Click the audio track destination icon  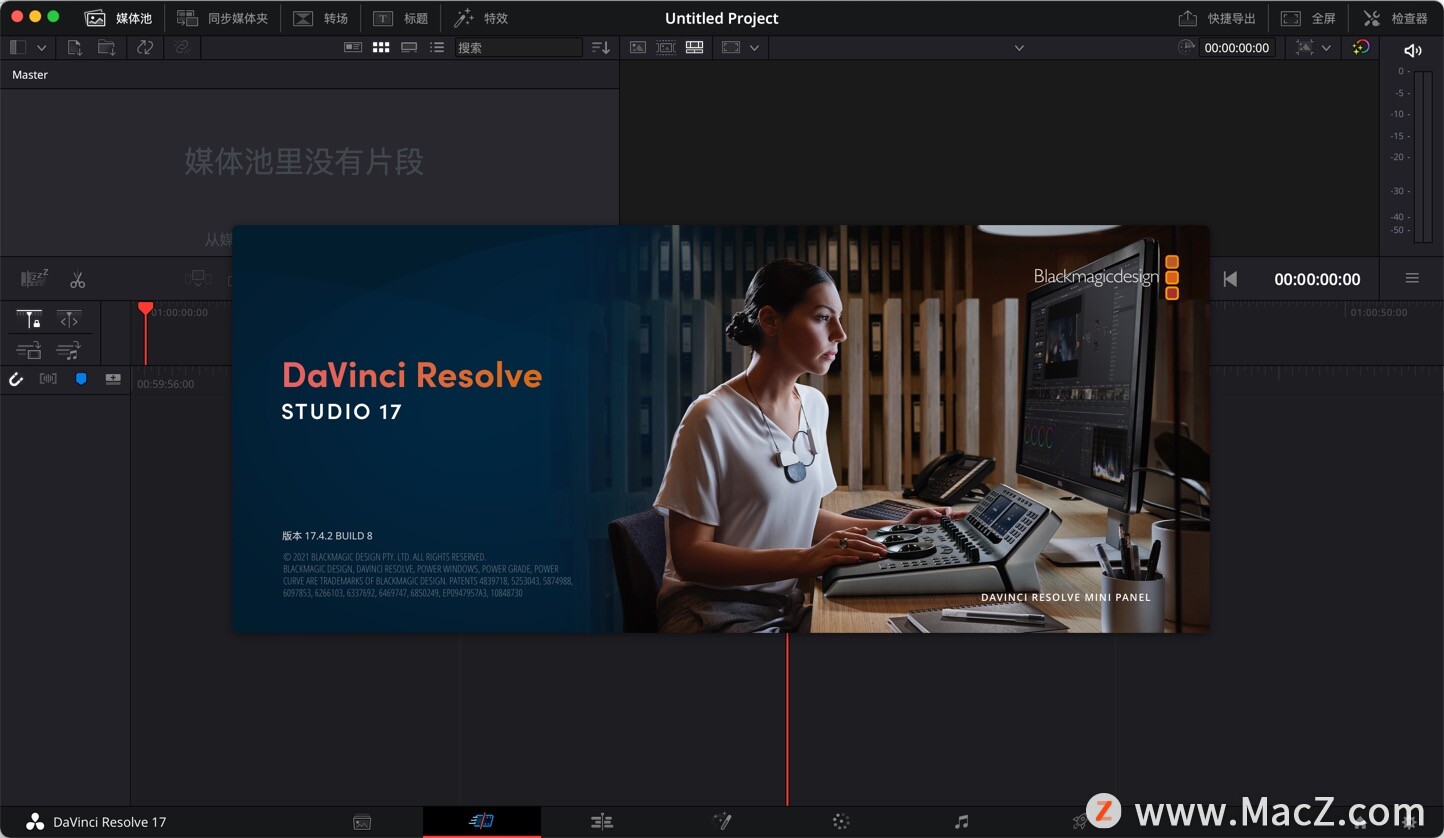(x=69, y=350)
